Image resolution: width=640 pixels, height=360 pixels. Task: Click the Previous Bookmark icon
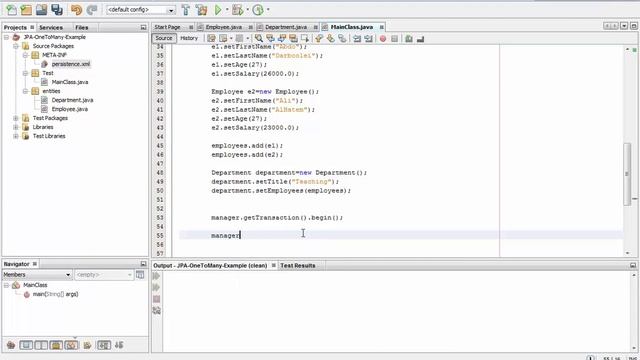tap(319, 38)
